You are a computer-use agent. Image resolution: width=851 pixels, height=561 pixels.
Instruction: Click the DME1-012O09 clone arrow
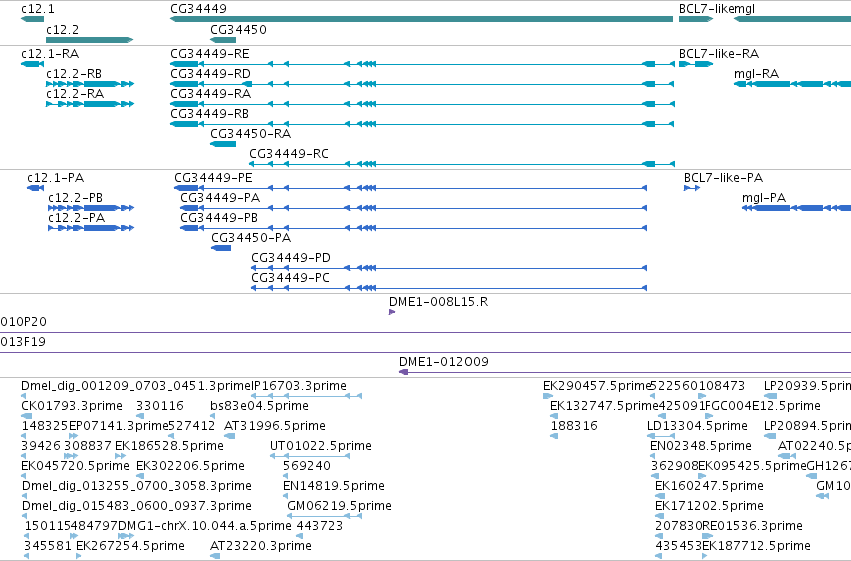(625, 372)
